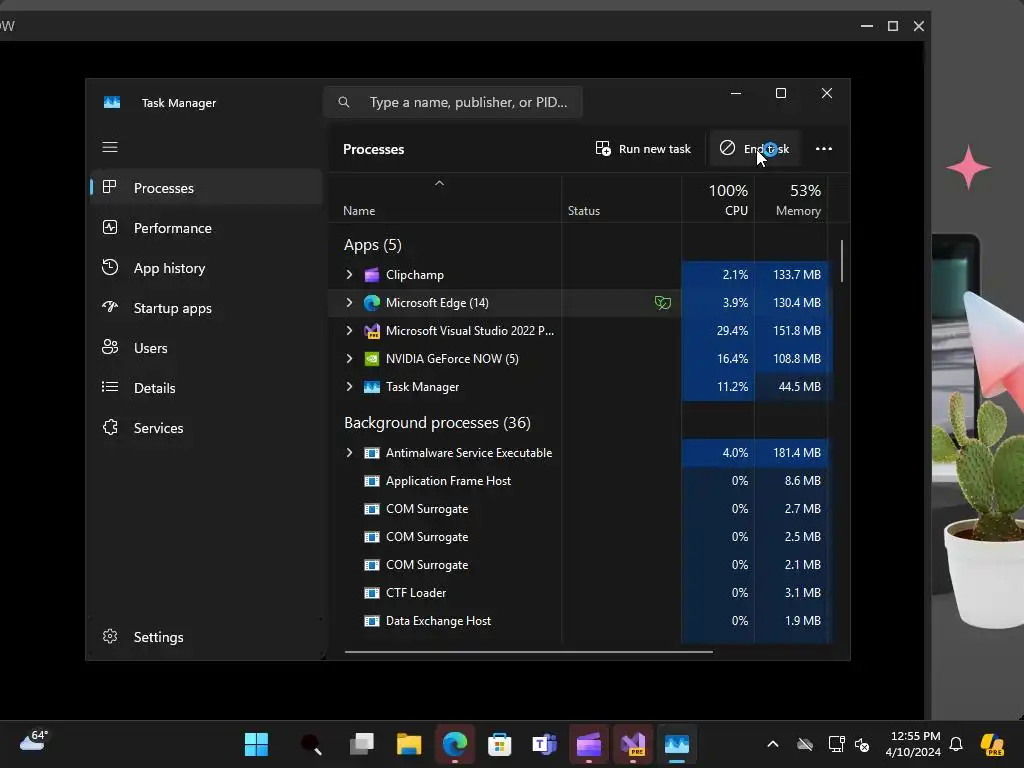1024x768 pixels.
Task: Click the Antimalware Service Executable icon
Action: pyautogui.click(x=372, y=453)
